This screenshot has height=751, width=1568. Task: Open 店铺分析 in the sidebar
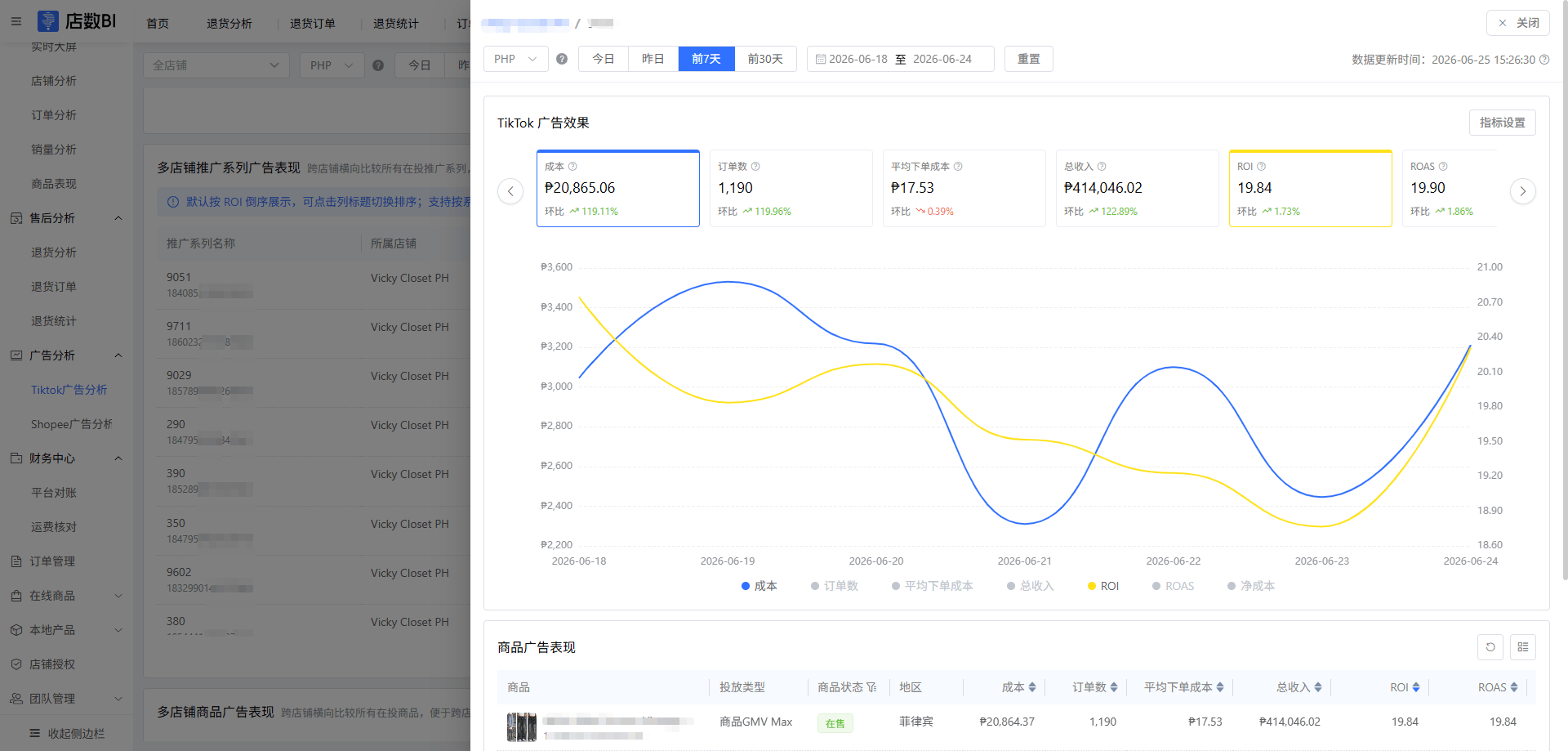54,81
